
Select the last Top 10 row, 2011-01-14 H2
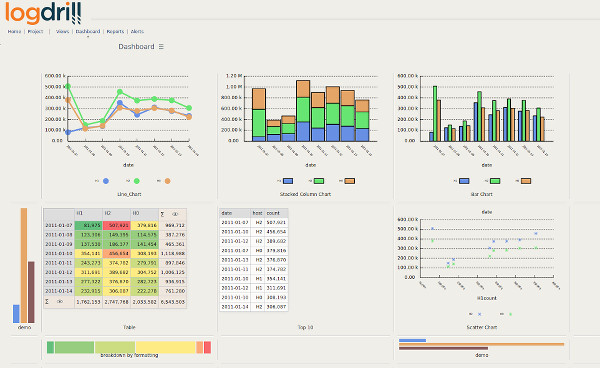pos(254,307)
